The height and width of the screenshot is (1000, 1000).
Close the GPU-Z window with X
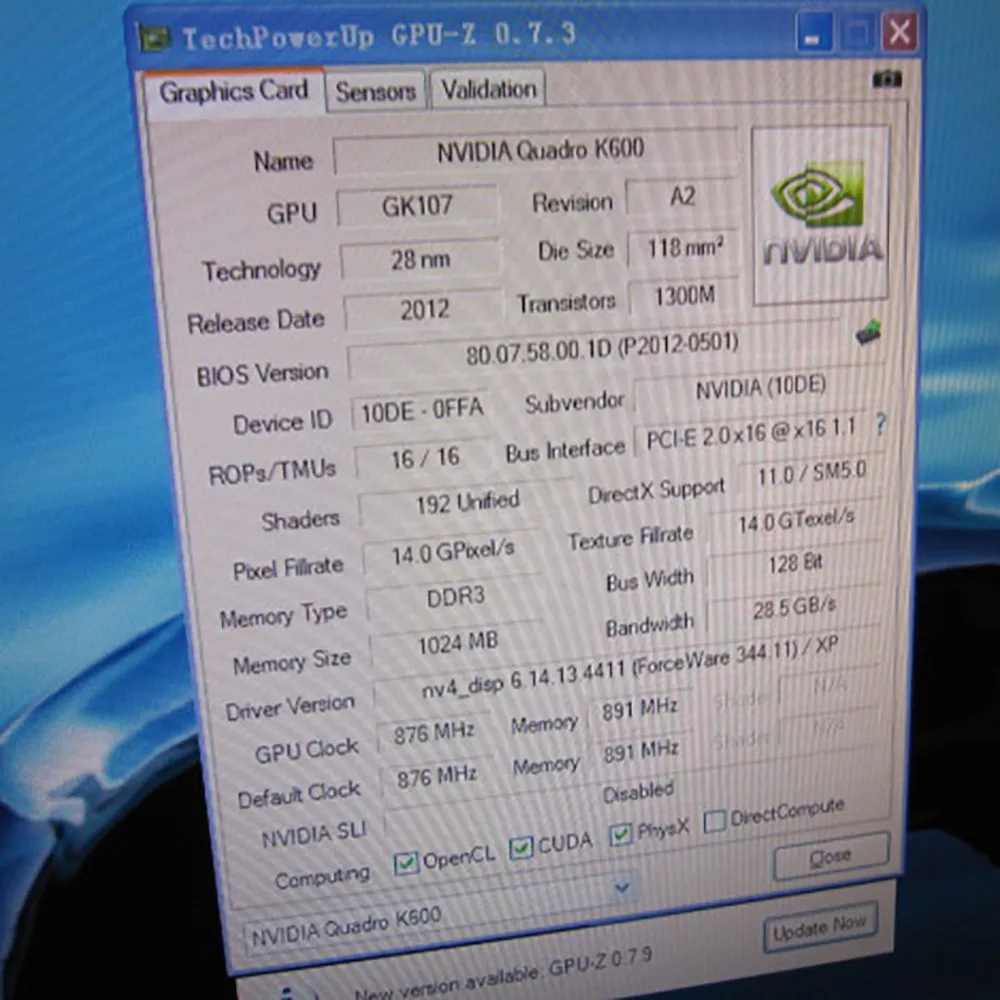coord(900,31)
